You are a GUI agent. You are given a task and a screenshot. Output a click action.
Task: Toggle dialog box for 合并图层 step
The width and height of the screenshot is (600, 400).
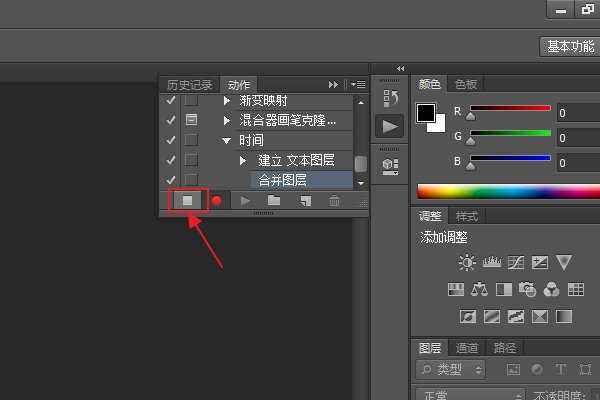point(191,180)
